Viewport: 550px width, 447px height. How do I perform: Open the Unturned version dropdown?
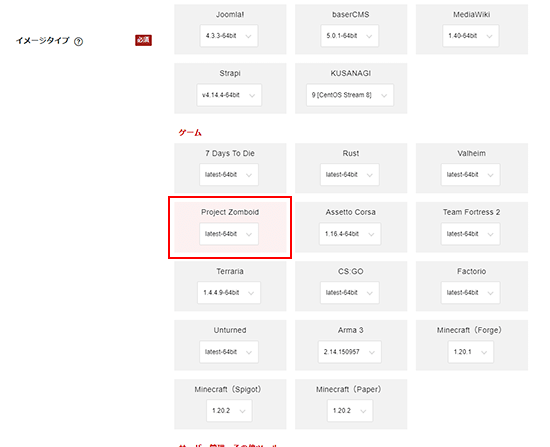click(229, 352)
